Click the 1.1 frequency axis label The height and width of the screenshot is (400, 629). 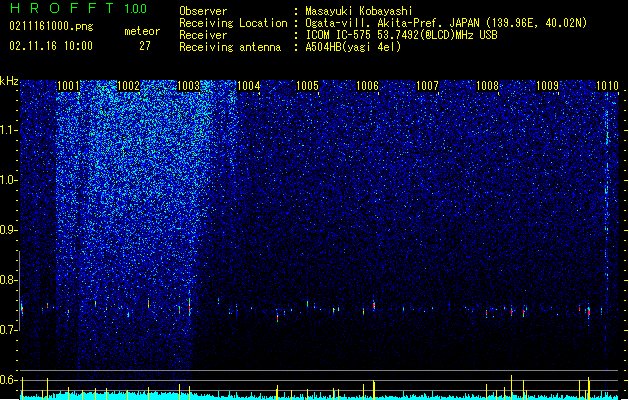pyautogui.click(x=8, y=130)
